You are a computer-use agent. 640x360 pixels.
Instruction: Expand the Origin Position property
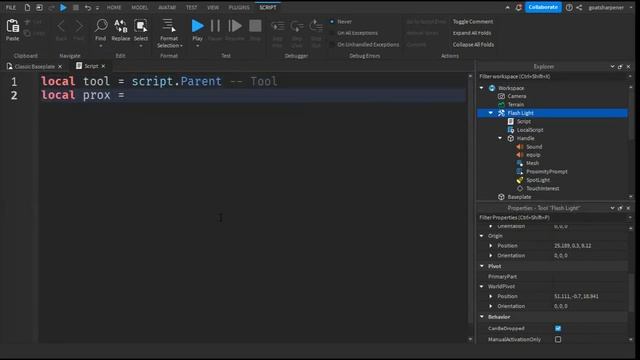tap(491, 246)
